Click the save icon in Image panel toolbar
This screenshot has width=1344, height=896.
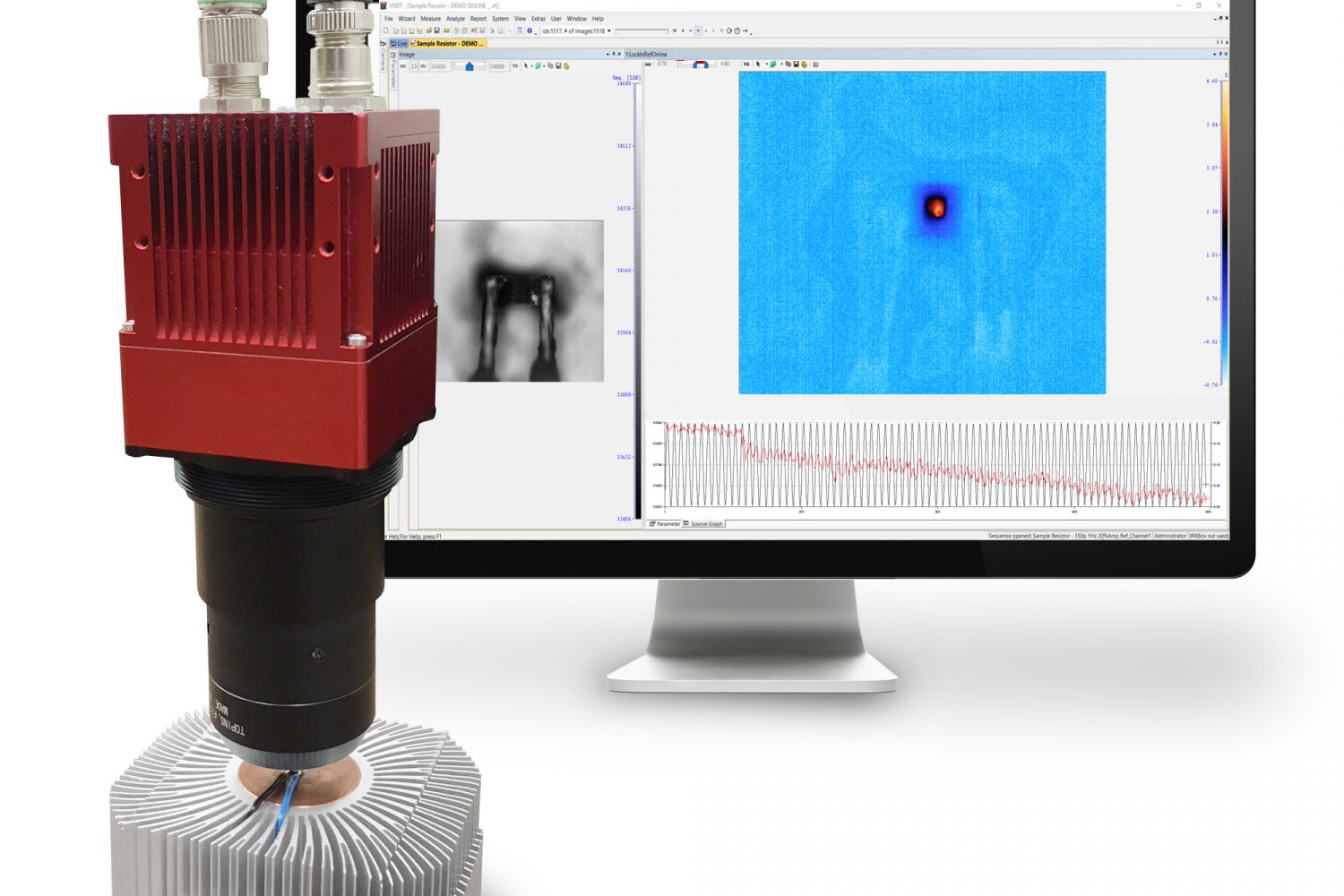558,65
